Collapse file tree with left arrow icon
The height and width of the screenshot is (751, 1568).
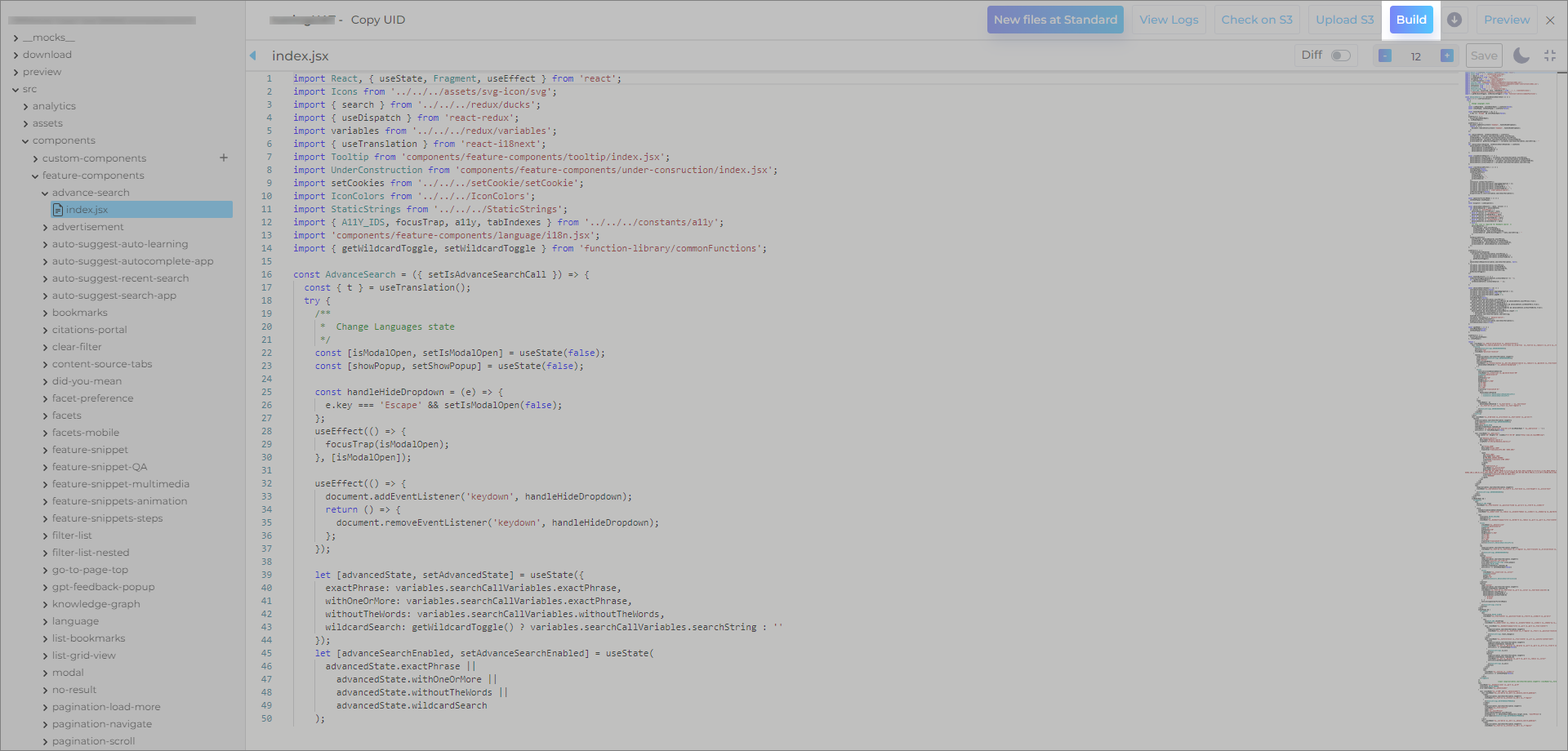[253, 56]
